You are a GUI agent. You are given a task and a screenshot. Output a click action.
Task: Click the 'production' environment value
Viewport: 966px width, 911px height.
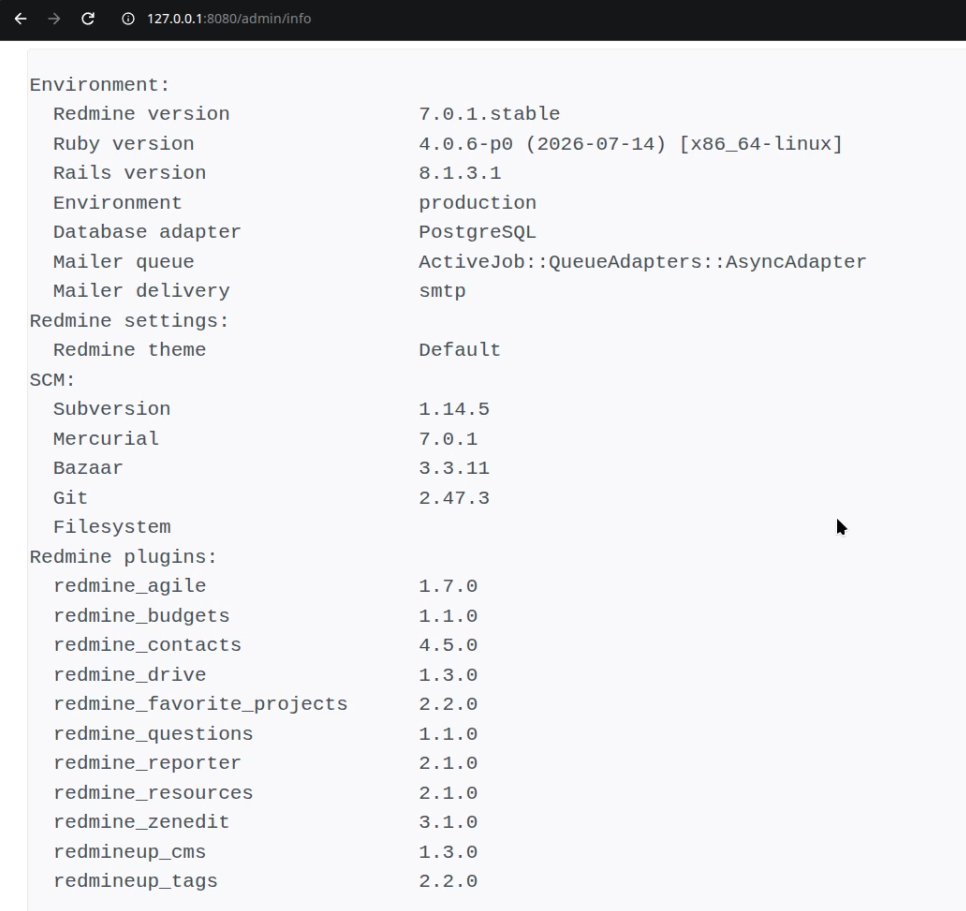477,203
